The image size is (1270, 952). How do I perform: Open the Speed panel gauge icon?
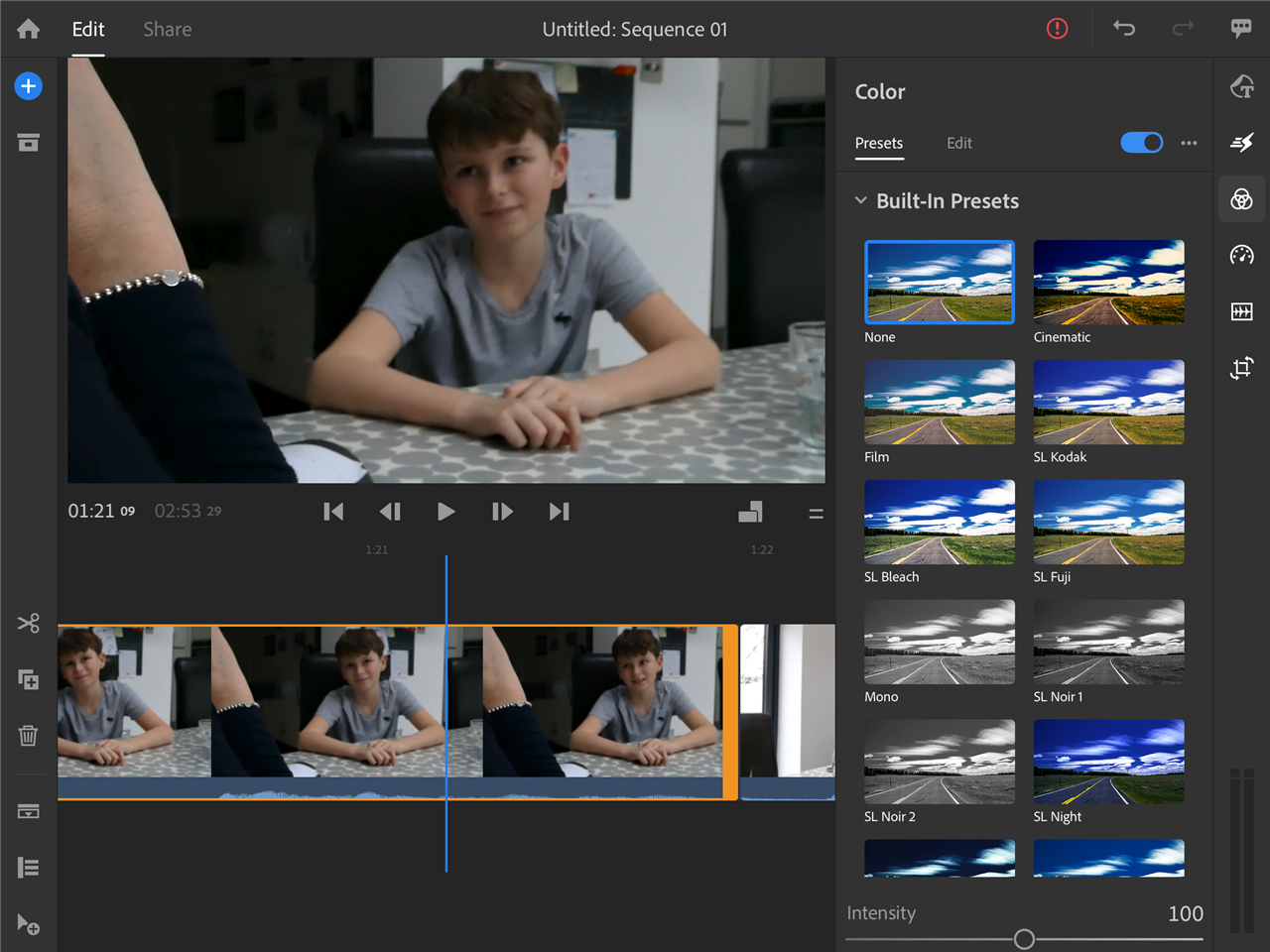[x=1241, y=256]
